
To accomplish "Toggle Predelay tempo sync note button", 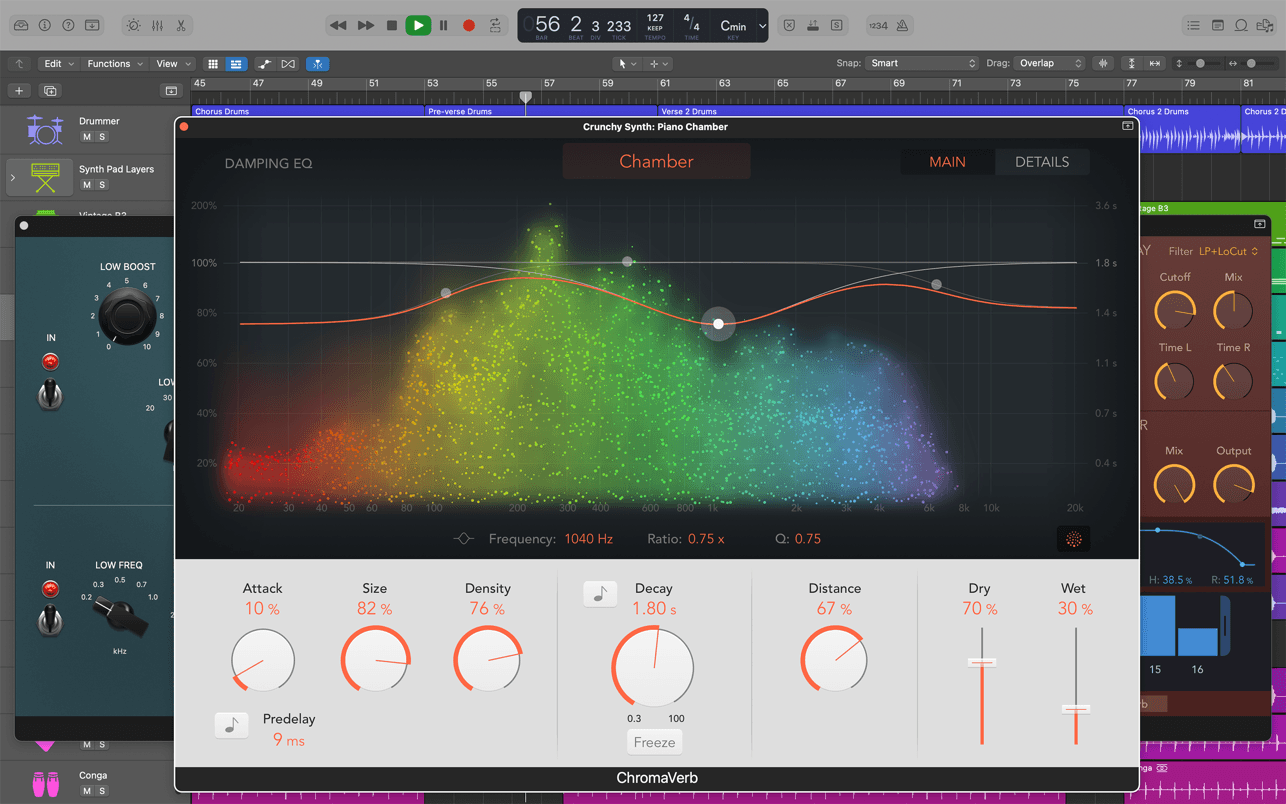I will (232, 725).
